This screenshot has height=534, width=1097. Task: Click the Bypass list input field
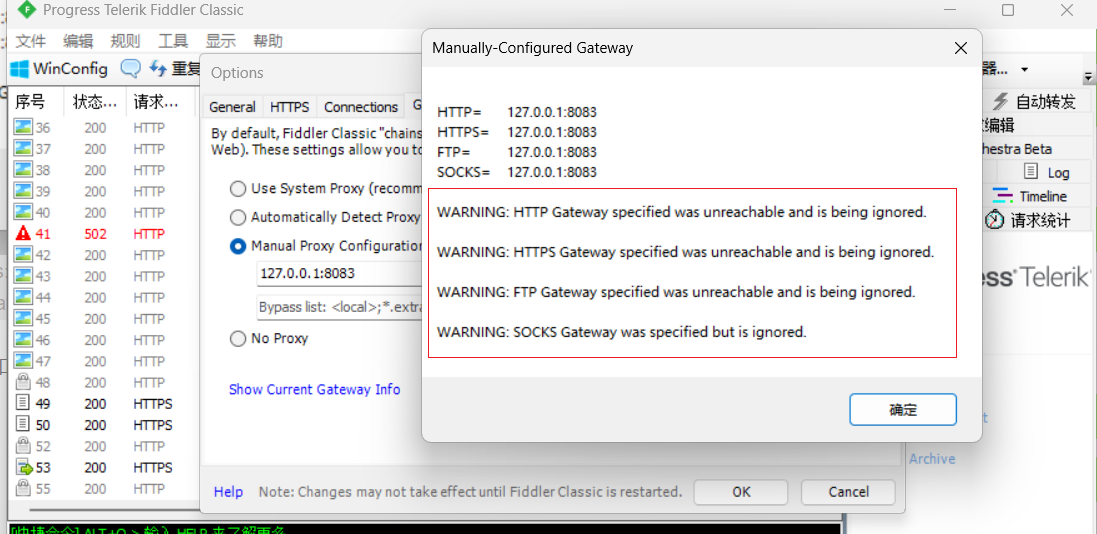pos(340,307)
